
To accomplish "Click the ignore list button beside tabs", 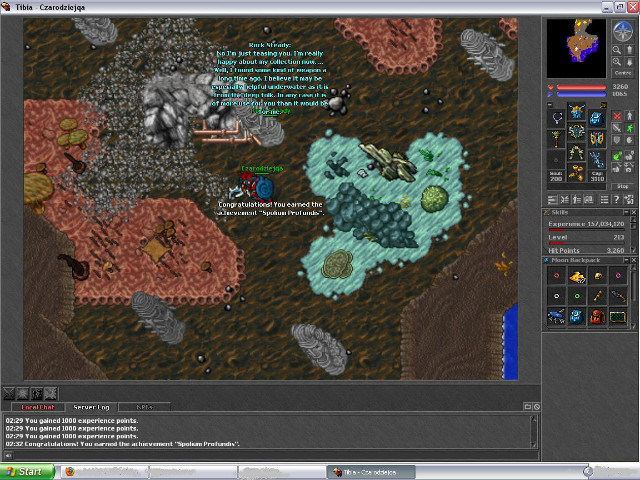I will tap(537, 407).
